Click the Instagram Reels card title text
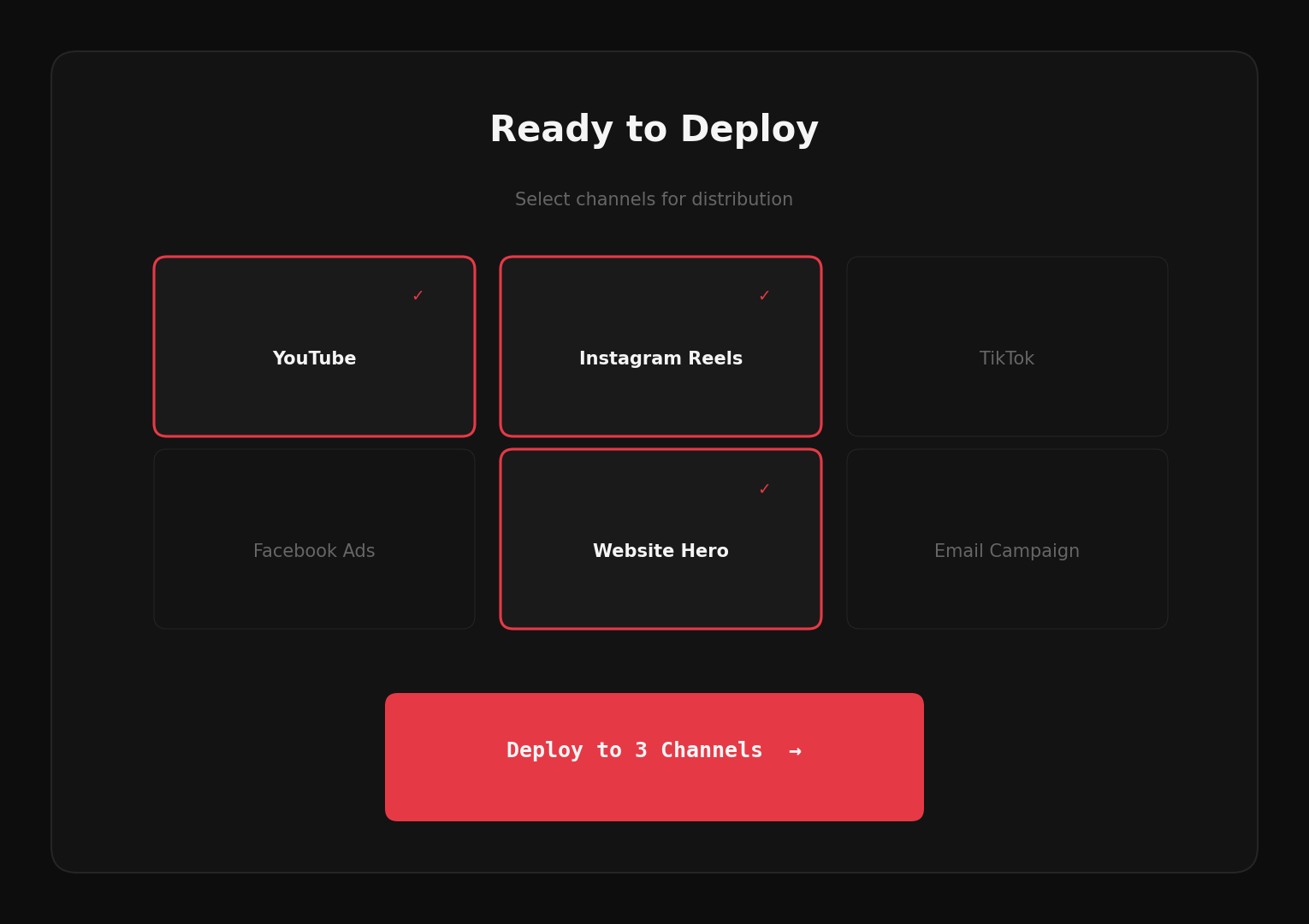Image resolution: width=1309 pixels, height=924 pixels. [660, 358]
